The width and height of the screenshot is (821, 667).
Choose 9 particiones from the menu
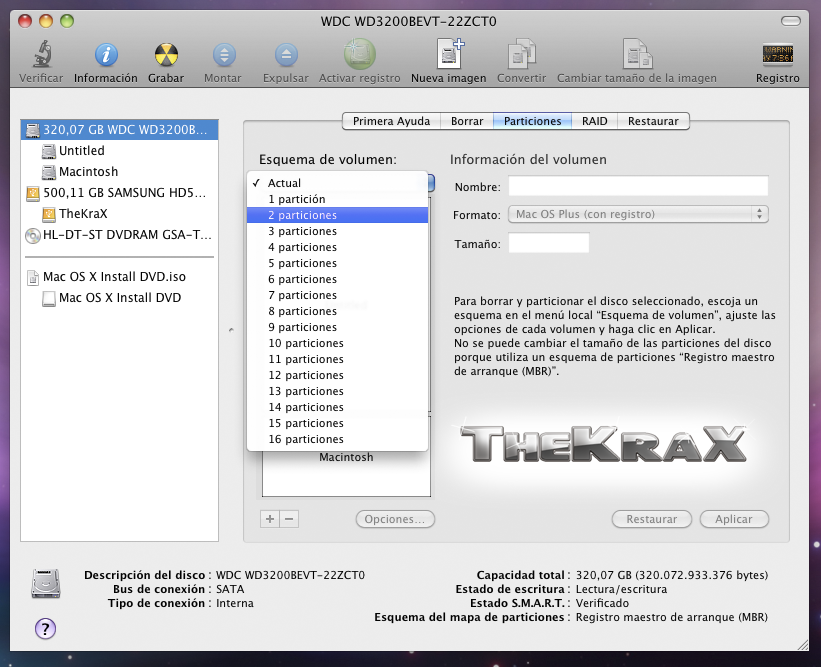(337, 327)
